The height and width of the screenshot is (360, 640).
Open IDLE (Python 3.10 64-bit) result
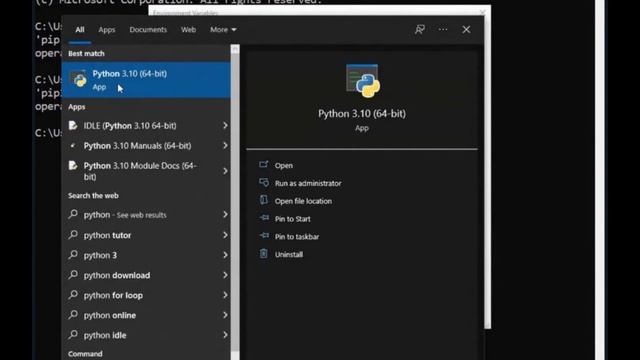pos(146,126)
